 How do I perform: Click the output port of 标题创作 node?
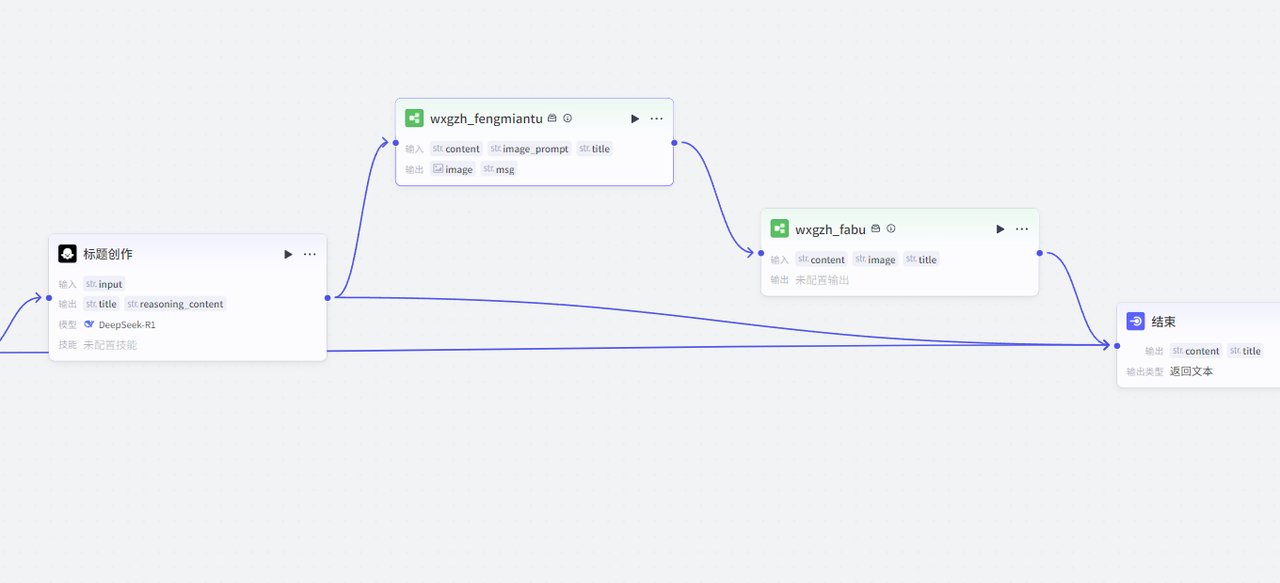pos(328,297)
